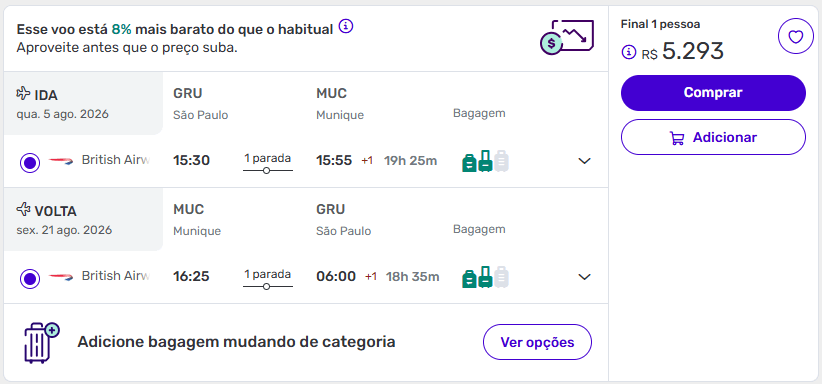Click info icon beside habitual price text
822x384 pixels.
click(x=346, y=26)
